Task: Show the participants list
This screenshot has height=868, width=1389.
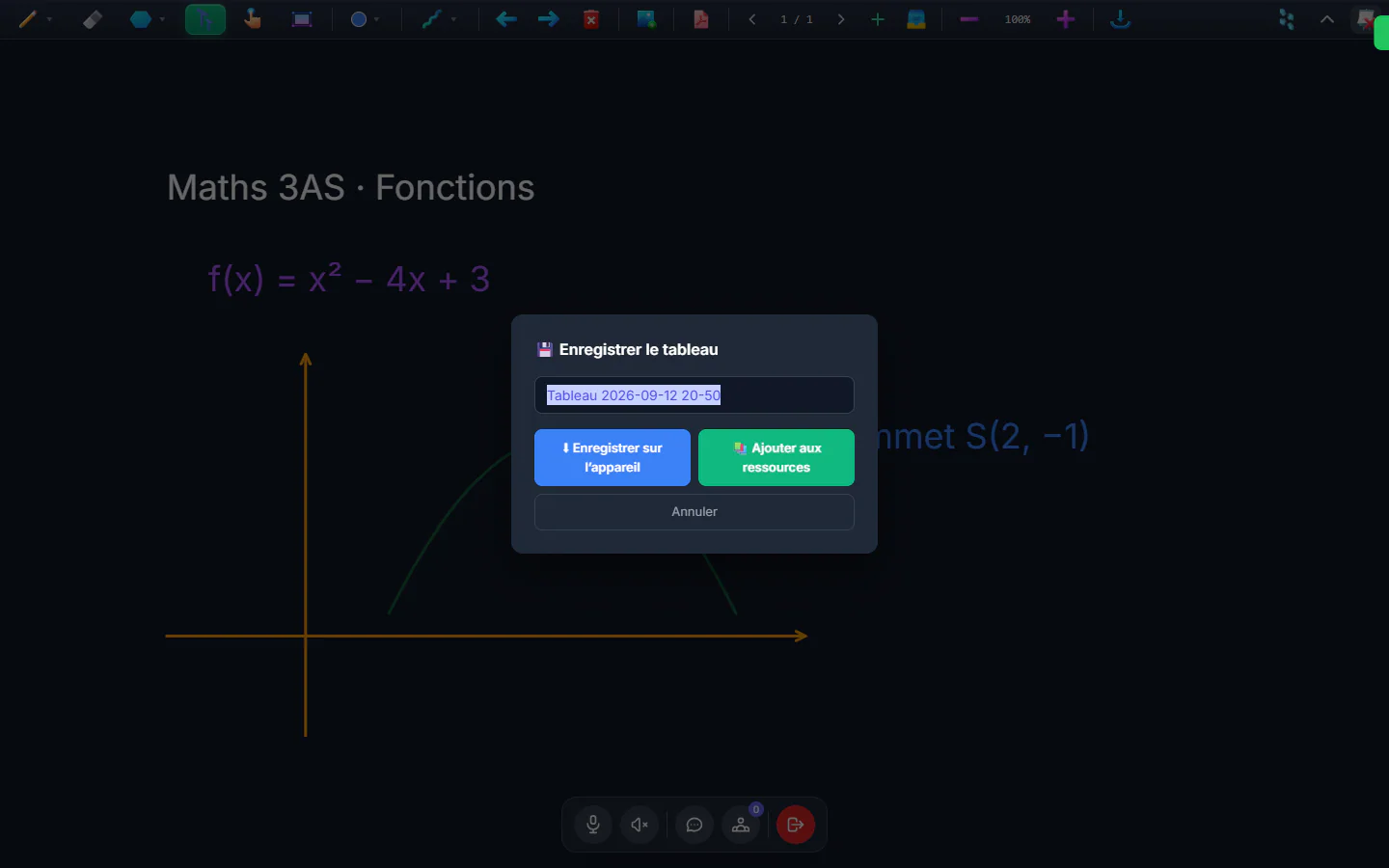Action: (741, 825)
